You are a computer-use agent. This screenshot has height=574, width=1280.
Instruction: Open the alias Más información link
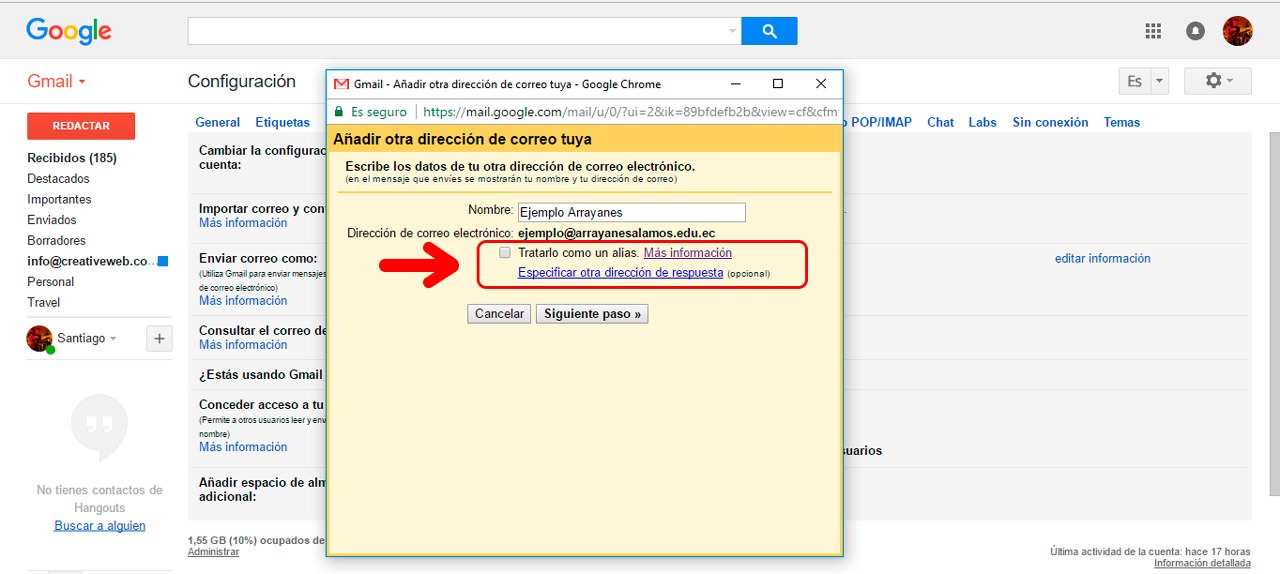[x=688, y=253]
